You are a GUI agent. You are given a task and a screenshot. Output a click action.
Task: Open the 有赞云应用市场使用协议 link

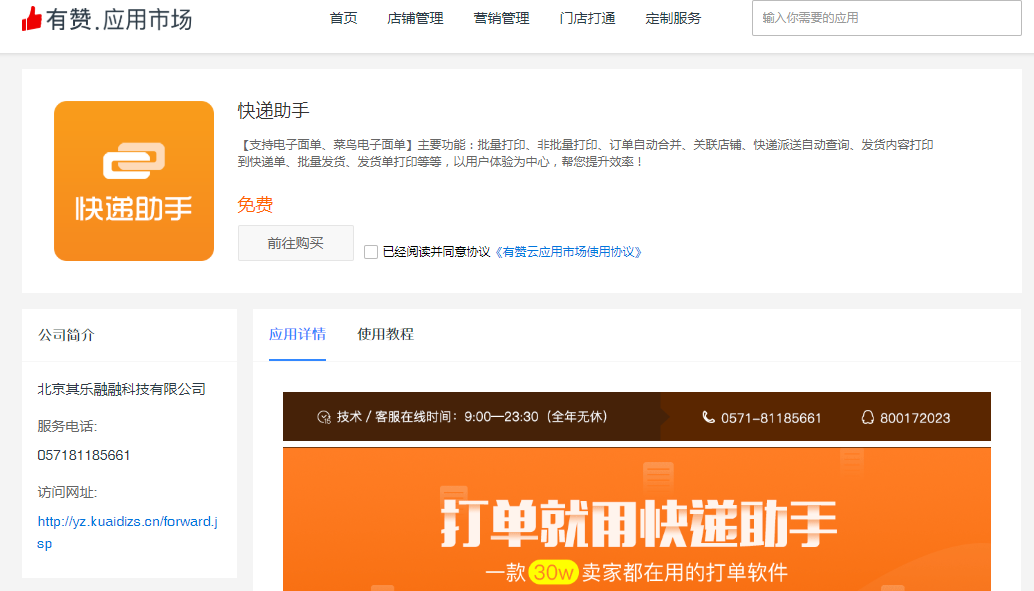click(x=568, y=252)
